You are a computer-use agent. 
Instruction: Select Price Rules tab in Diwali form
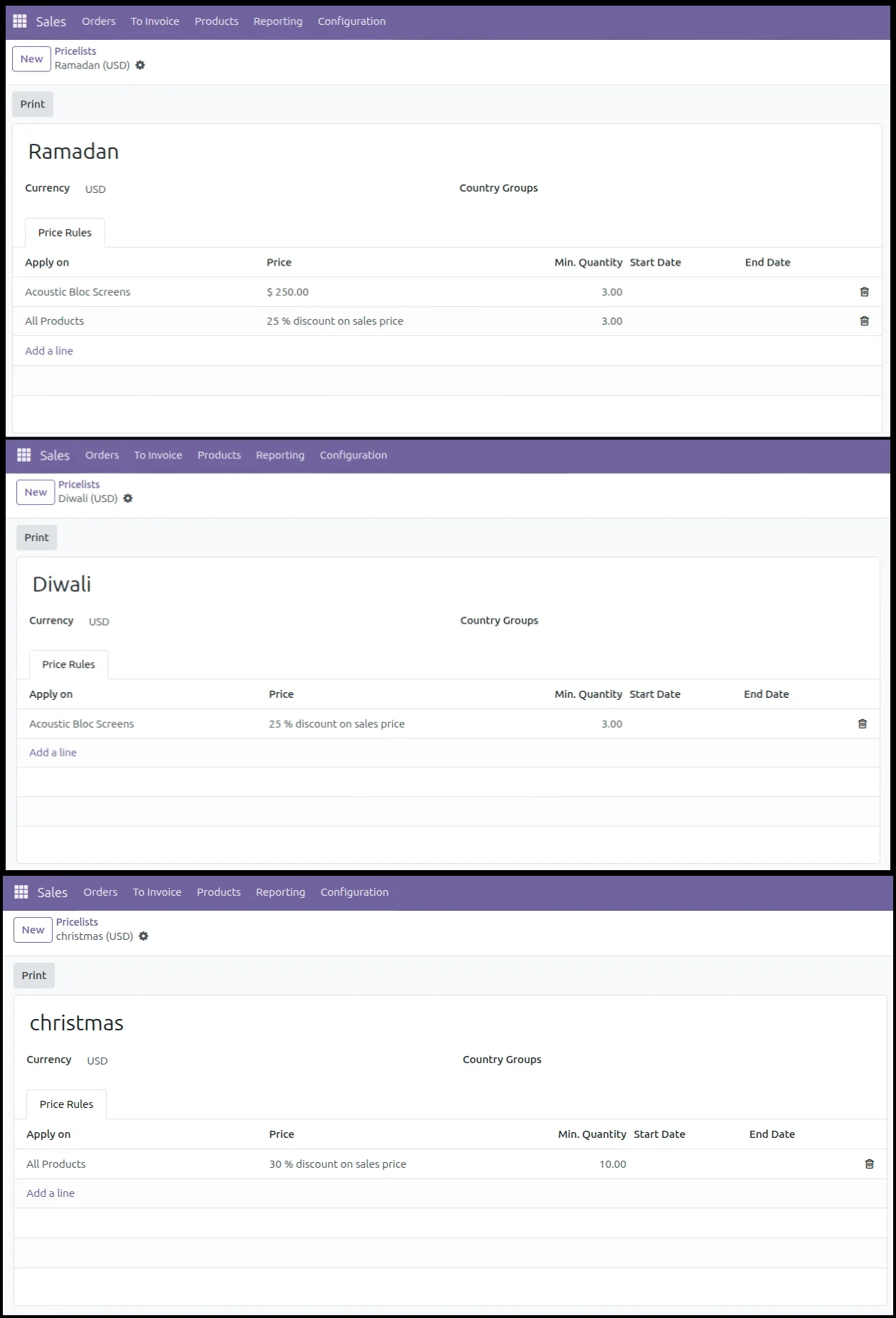coord(68,664)
